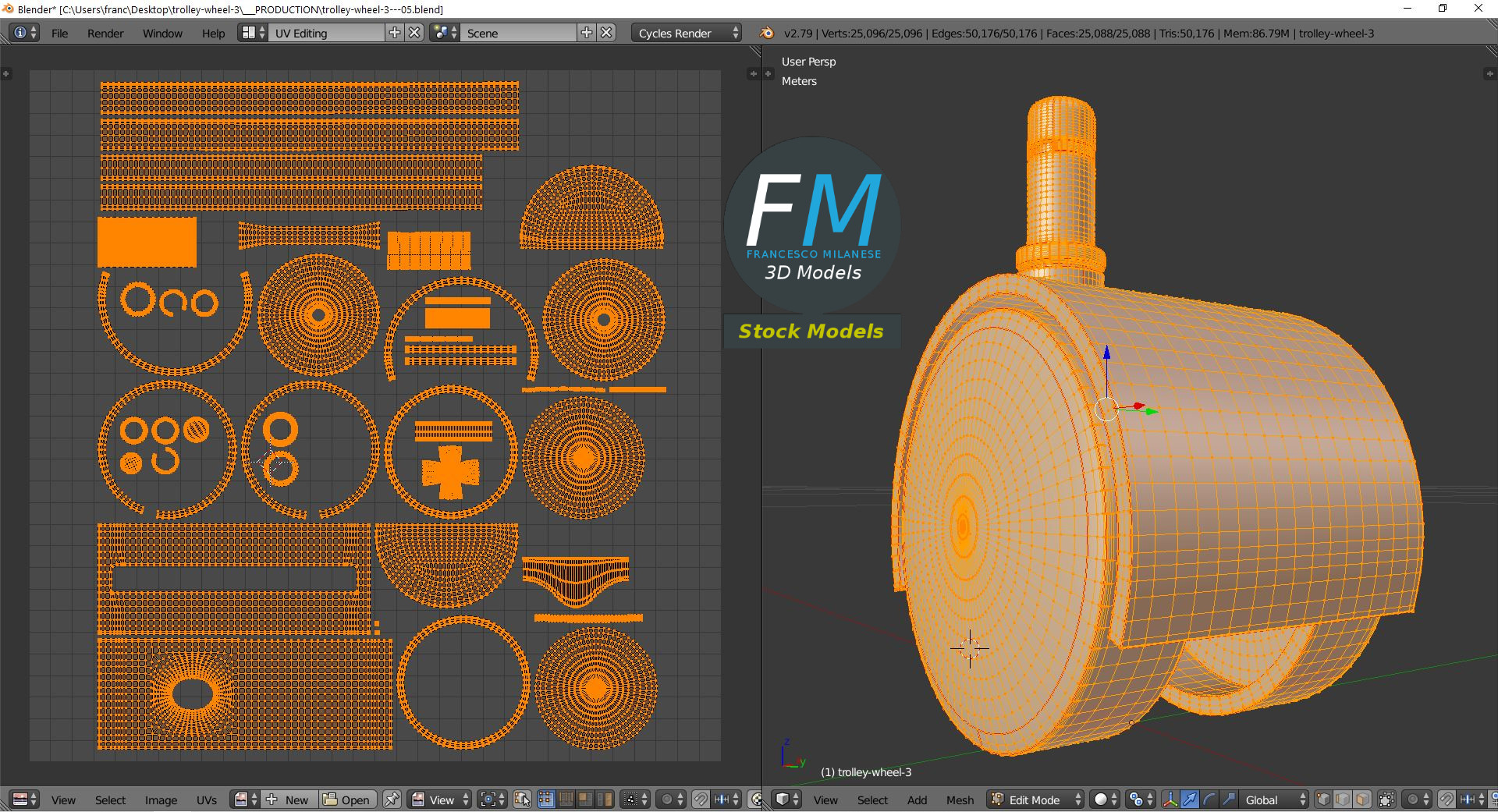The width and height of the screenshot is (1498, 812).
Task: Click the screen layout browse icon
Action: pos(253,33)
